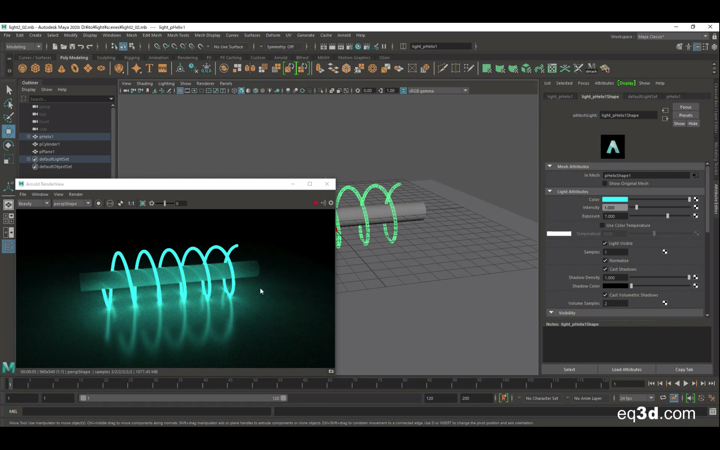Select pCylinder1 in the Outliner

50,144
